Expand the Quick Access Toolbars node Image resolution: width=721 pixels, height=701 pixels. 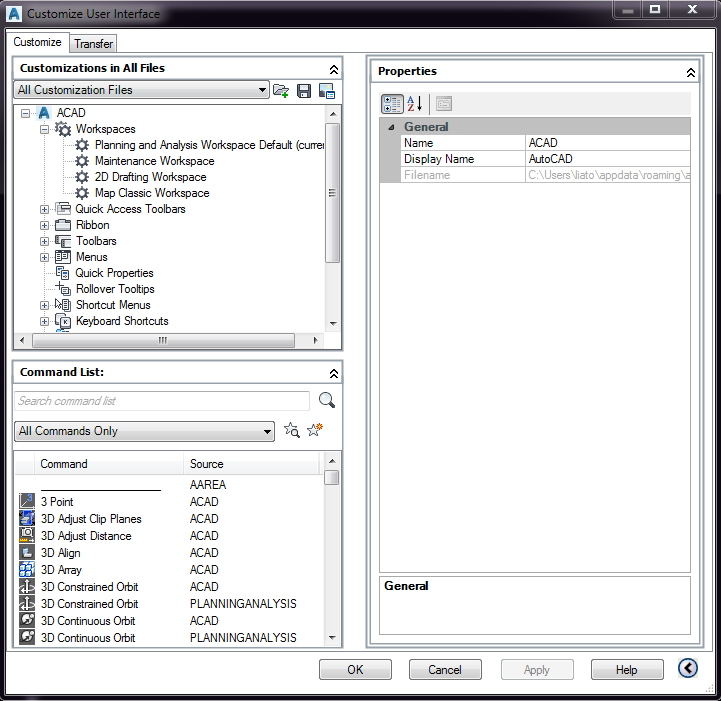pyautogui.click(x=44, y=209)
